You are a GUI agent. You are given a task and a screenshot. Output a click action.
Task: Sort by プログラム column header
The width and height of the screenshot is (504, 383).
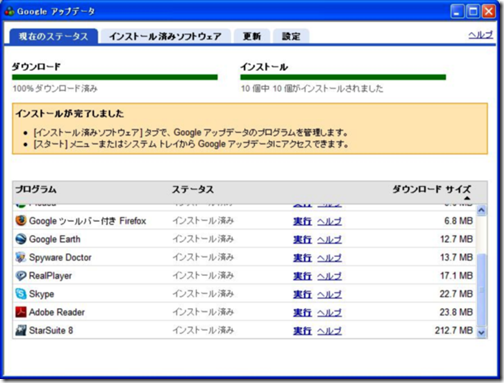coord(36,189)
